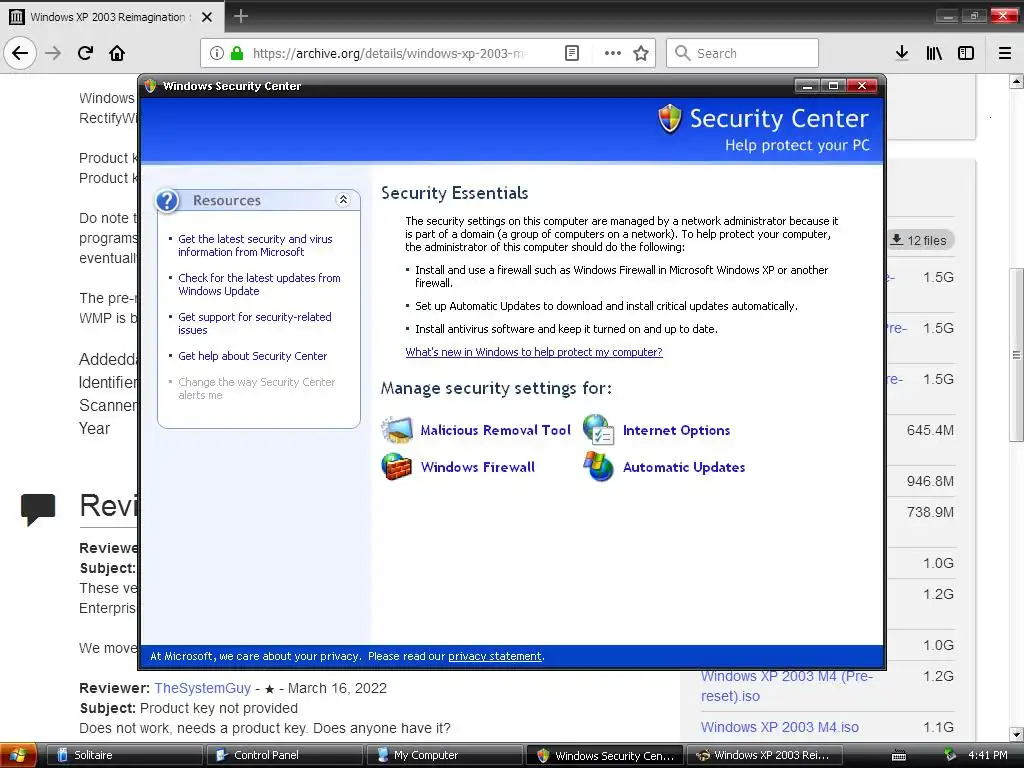Open 'What's new in Windows' link
The height and width of the screenshot is (768, 1024).
534,352
